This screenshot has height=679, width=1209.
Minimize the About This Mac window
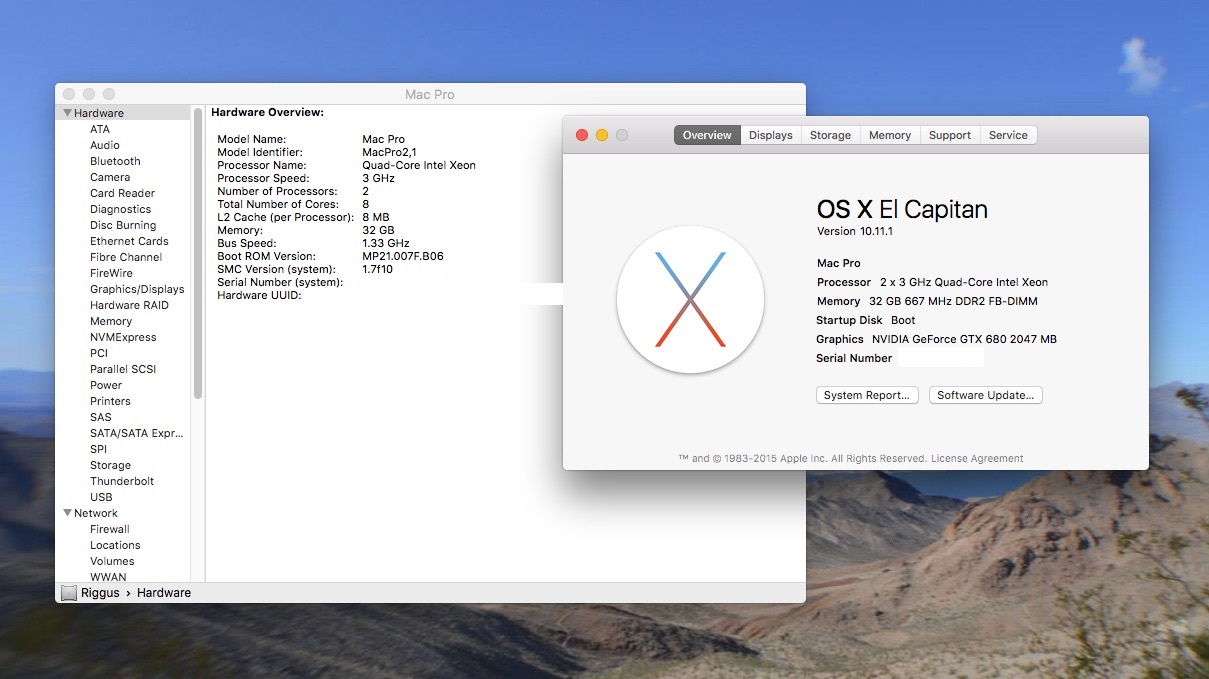[602, 135]
